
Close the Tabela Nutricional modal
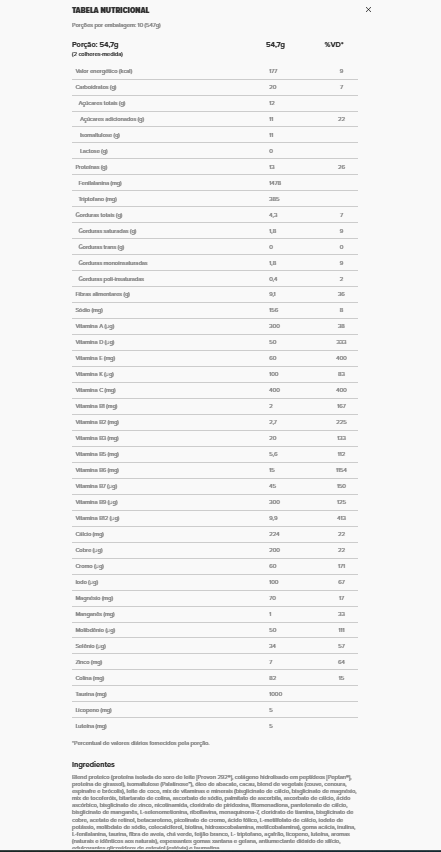click(368, 10)
